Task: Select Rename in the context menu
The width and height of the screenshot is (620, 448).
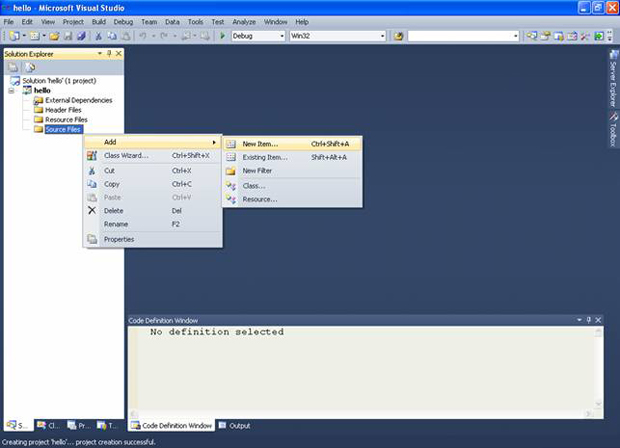Action: (153, 224)
